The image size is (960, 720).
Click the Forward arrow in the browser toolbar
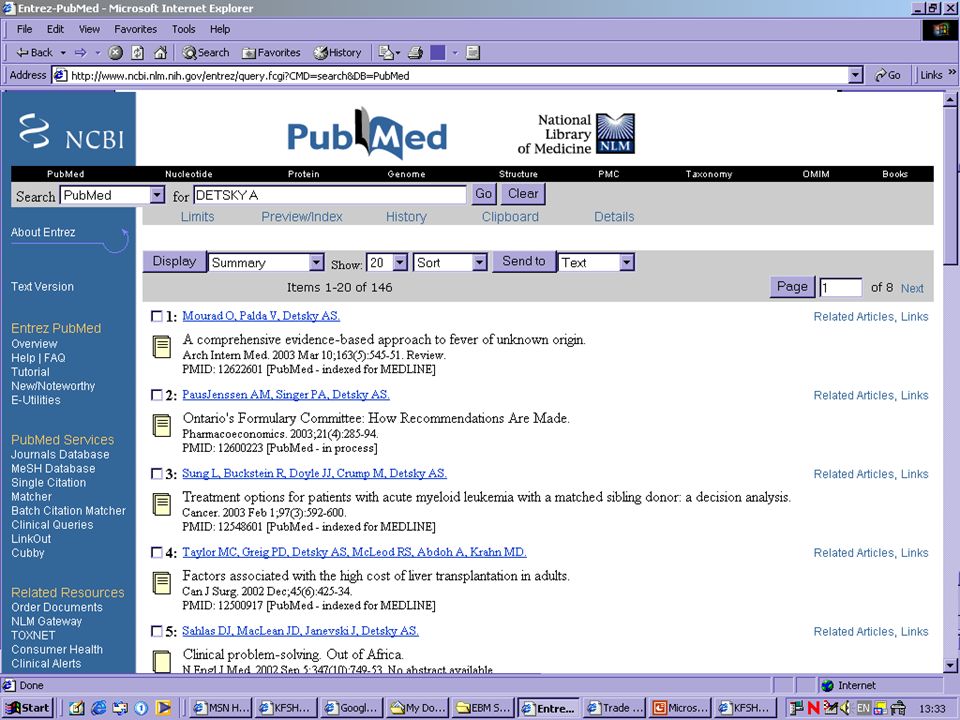coord(81,53)
